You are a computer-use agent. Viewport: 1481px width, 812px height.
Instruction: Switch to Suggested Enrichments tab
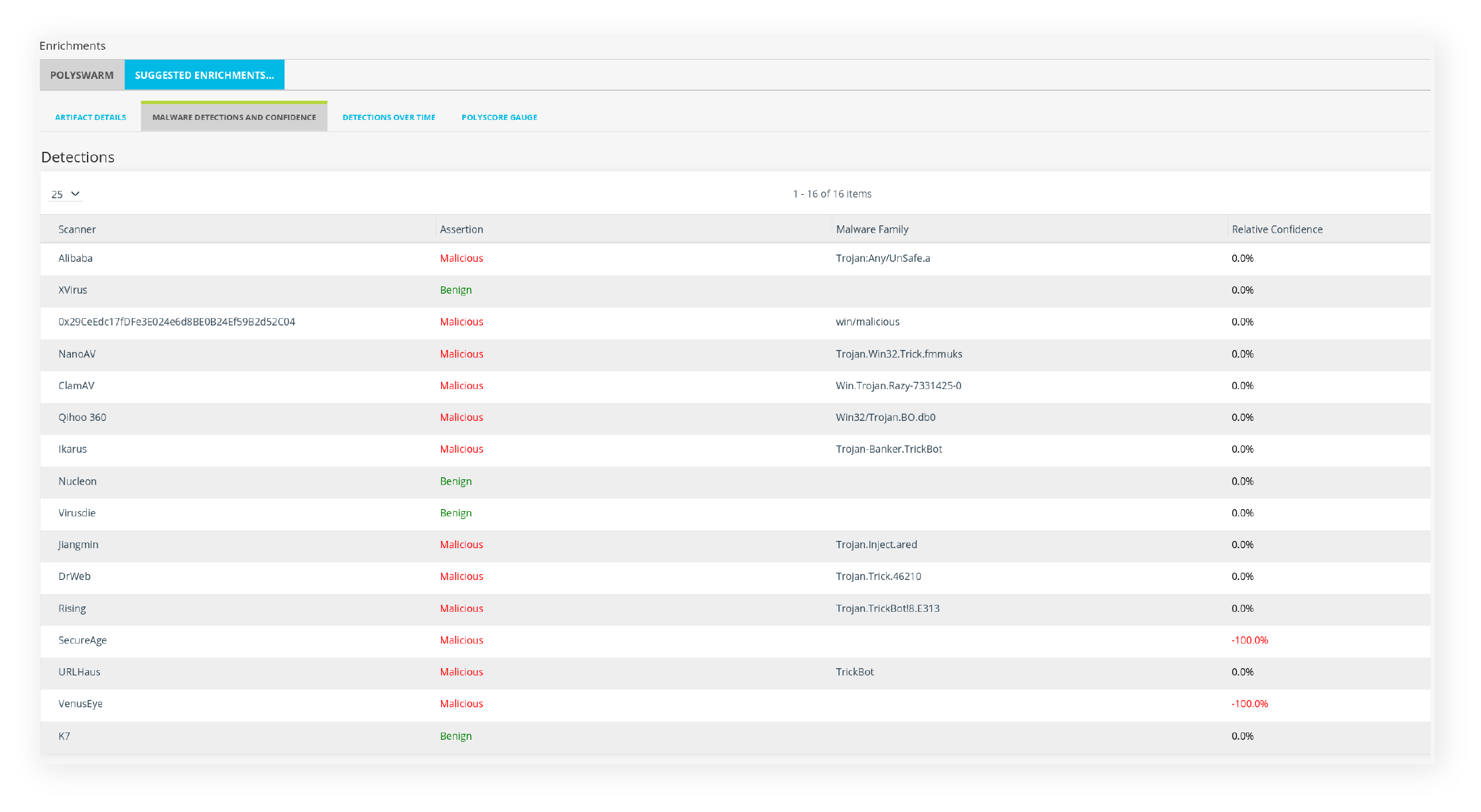pos(204,75)
